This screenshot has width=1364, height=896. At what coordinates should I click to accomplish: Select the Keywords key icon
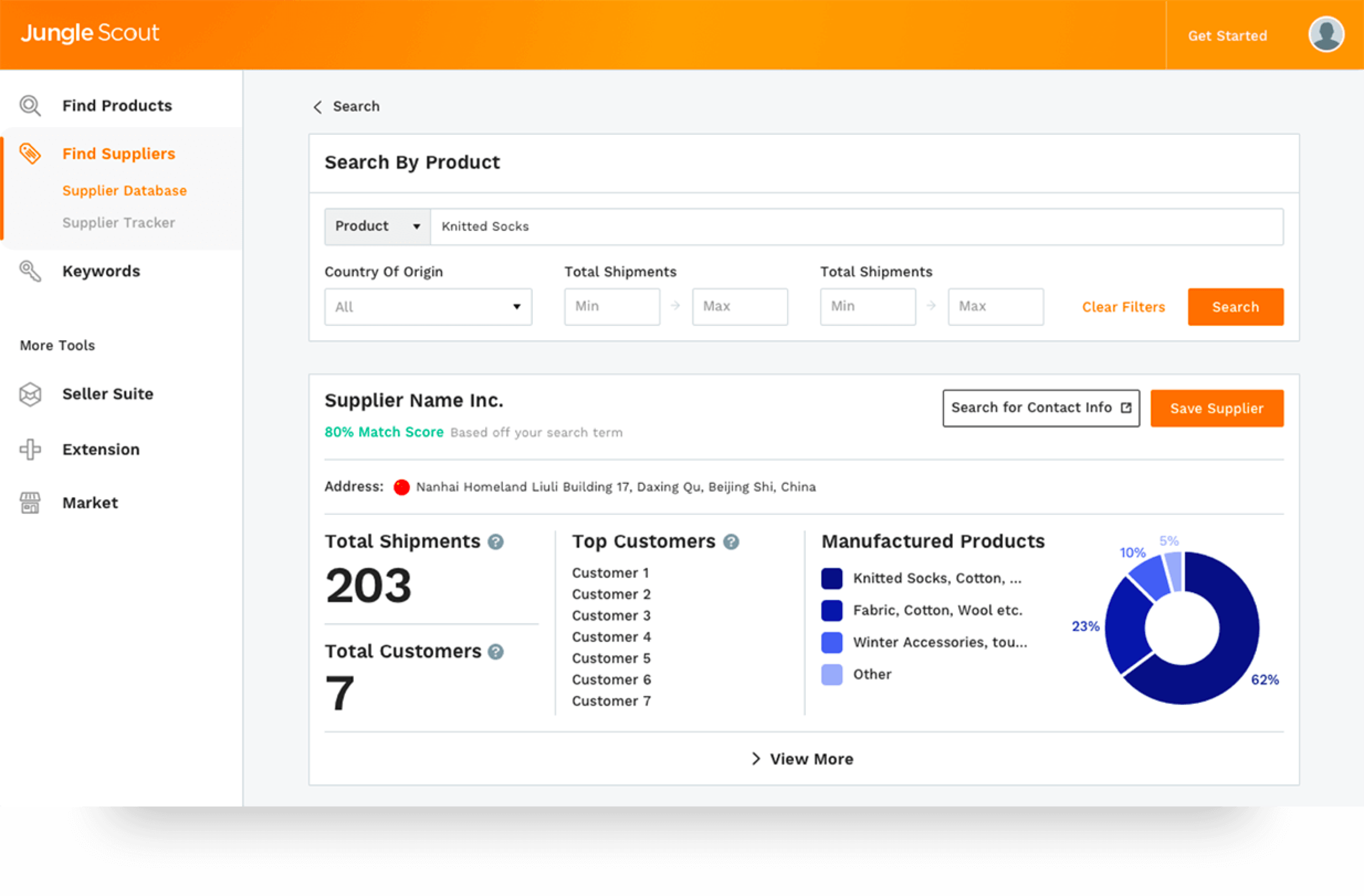click(x=30, y=271)
